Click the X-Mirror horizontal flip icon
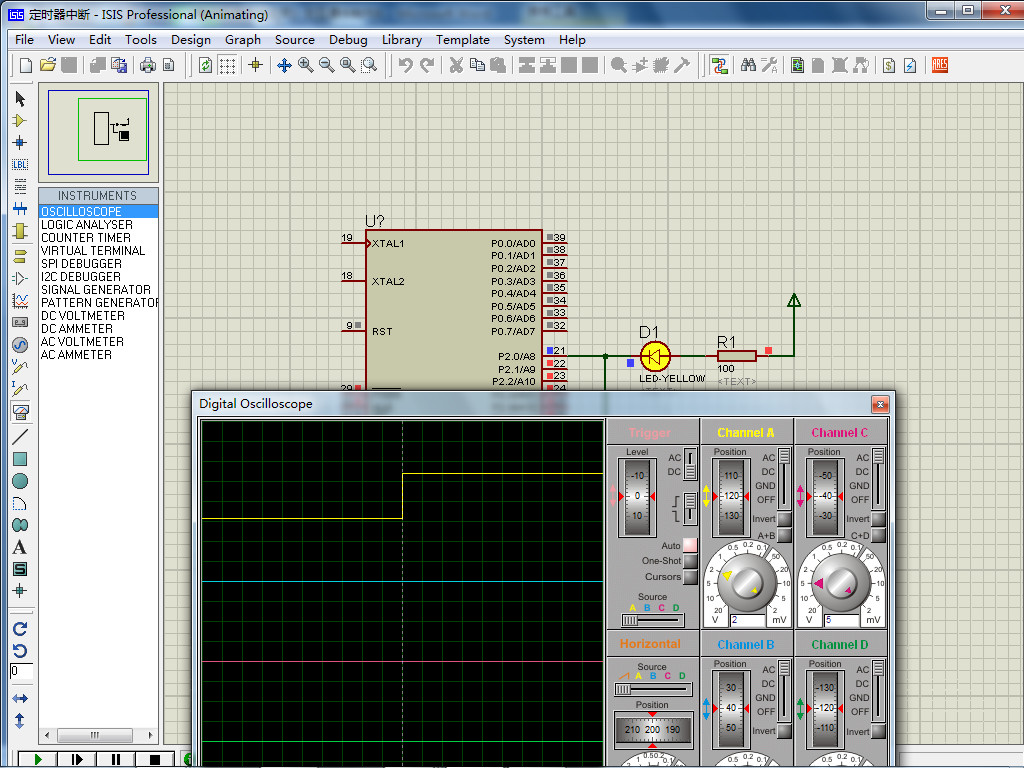The image size is (1024, 768). point(20,699)
